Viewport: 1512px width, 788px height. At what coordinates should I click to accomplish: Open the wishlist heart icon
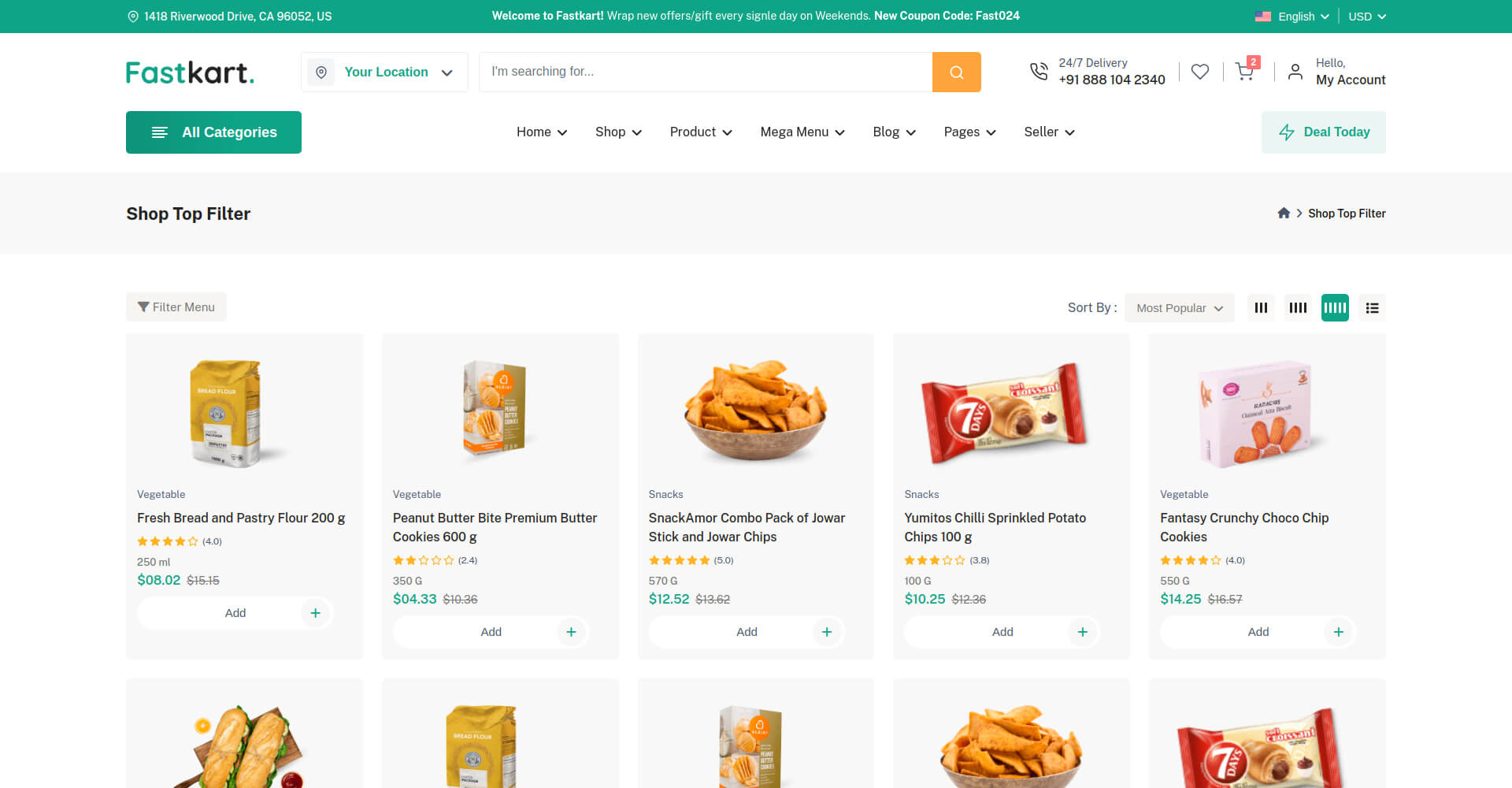pos(1199,72)
